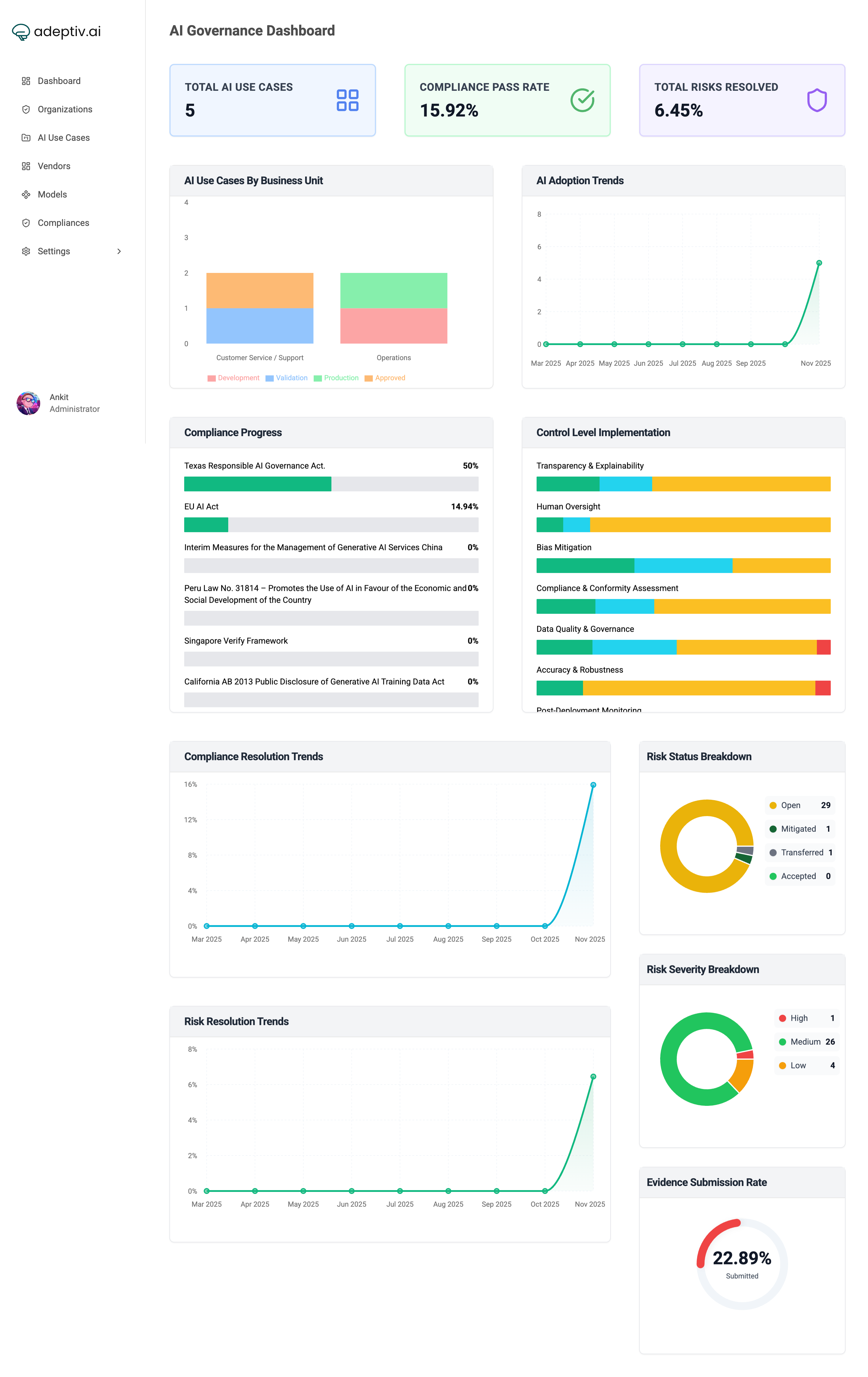Click the green checkmark on Compliance Pass Rate
868x1377 pixels.
pos(582,101)
